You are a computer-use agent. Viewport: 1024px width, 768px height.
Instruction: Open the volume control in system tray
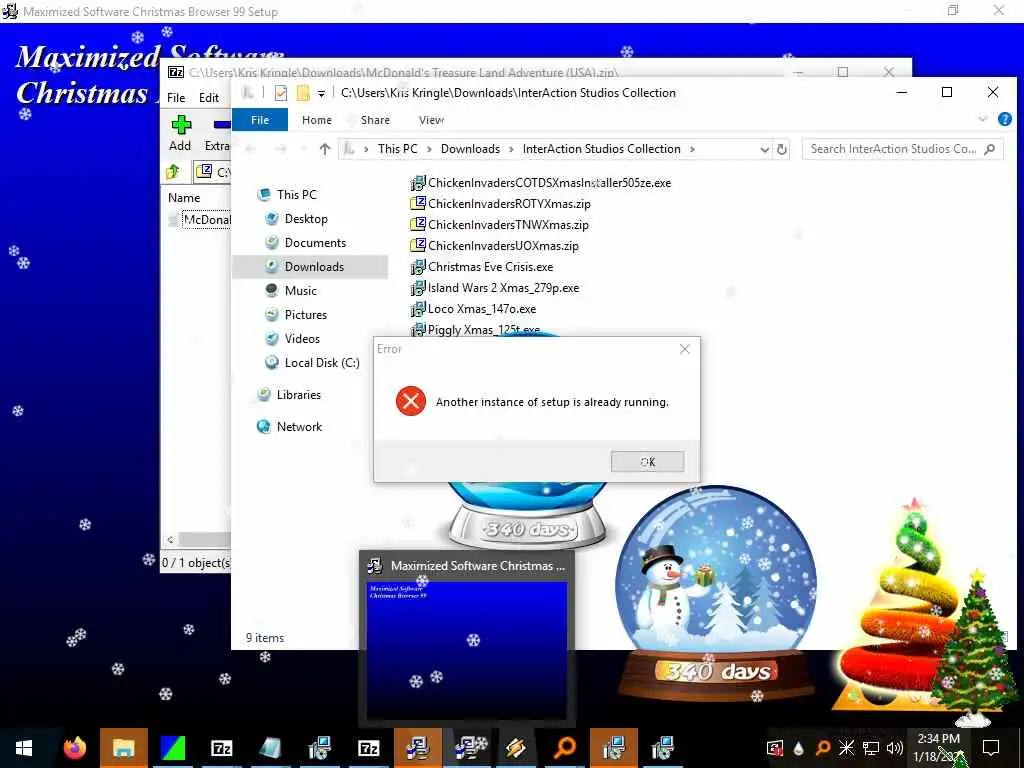coord(895,748)
